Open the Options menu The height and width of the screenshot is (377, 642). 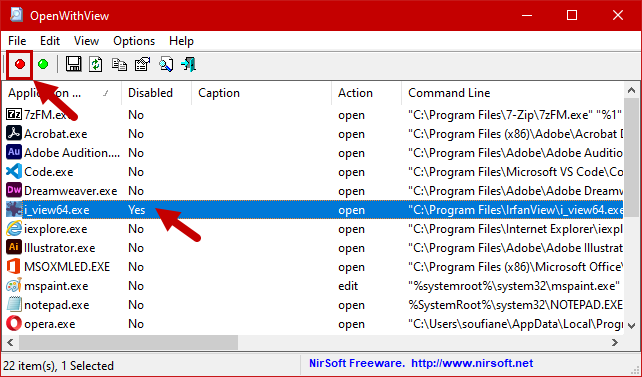pos(134,41)
